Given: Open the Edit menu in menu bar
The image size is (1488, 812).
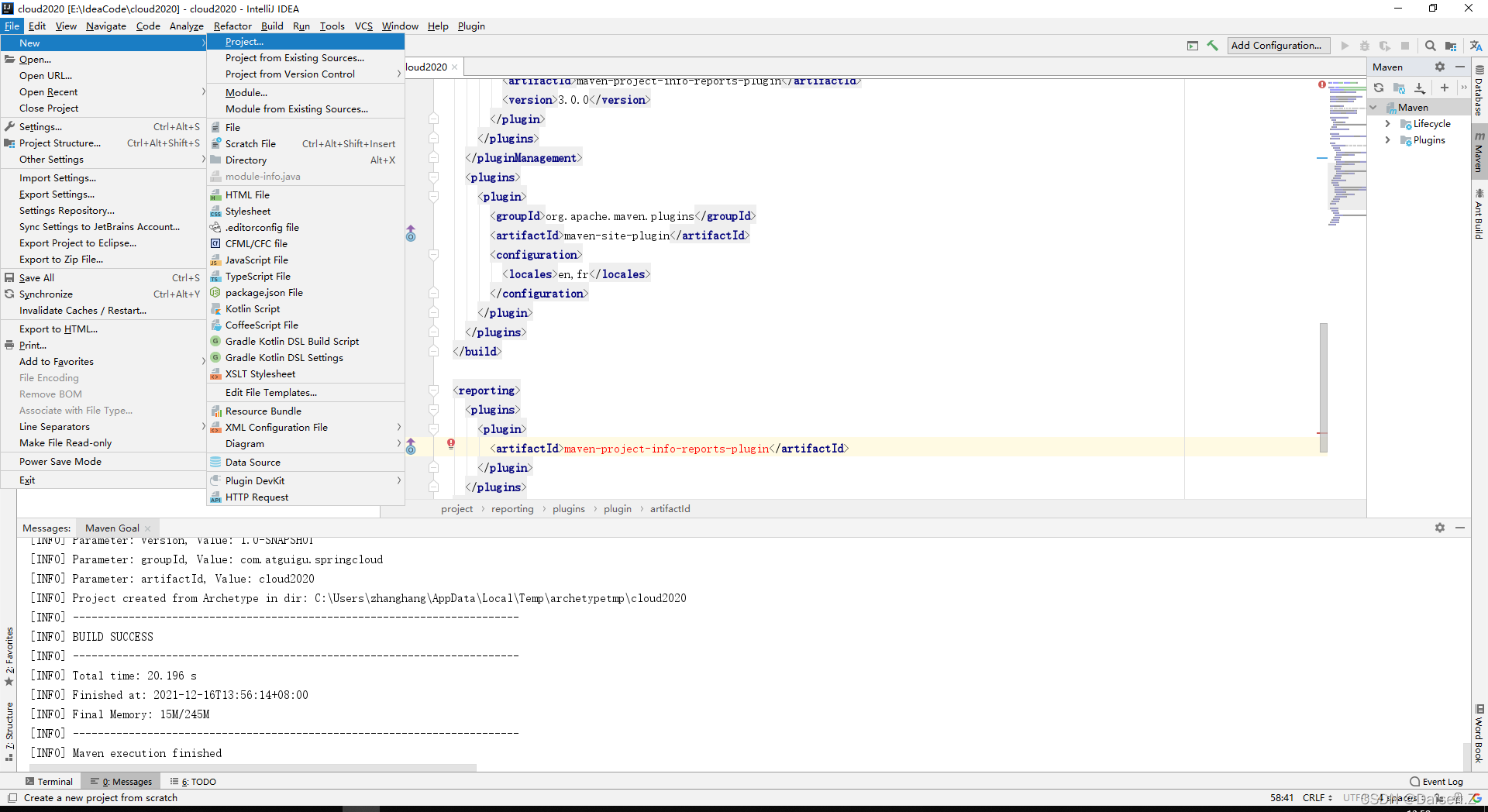Looking at the screenshot, I should click(x=37, y=26).
